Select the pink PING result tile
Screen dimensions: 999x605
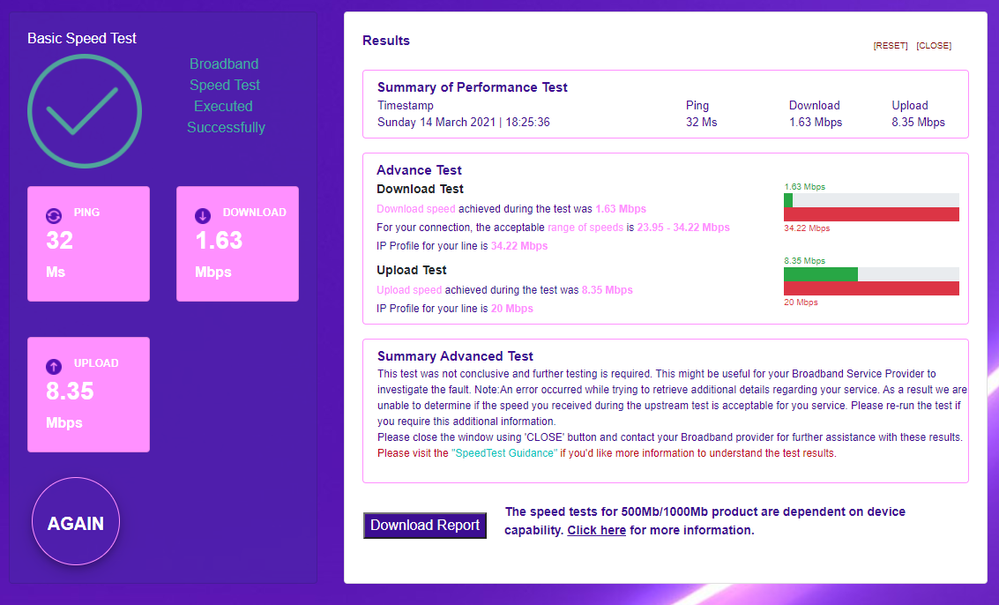pos(88,244)
